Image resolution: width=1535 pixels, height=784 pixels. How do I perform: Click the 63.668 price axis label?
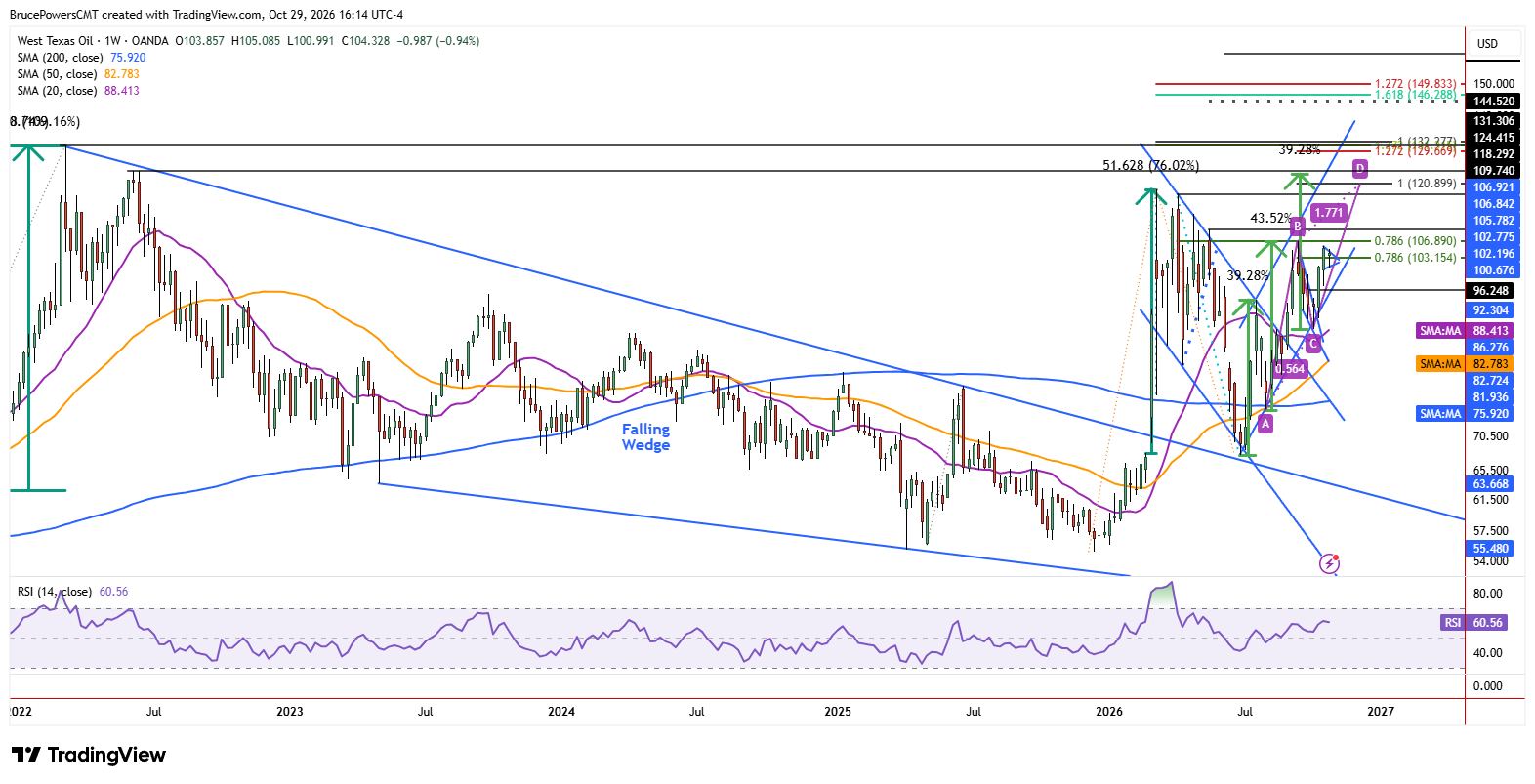1491,484
